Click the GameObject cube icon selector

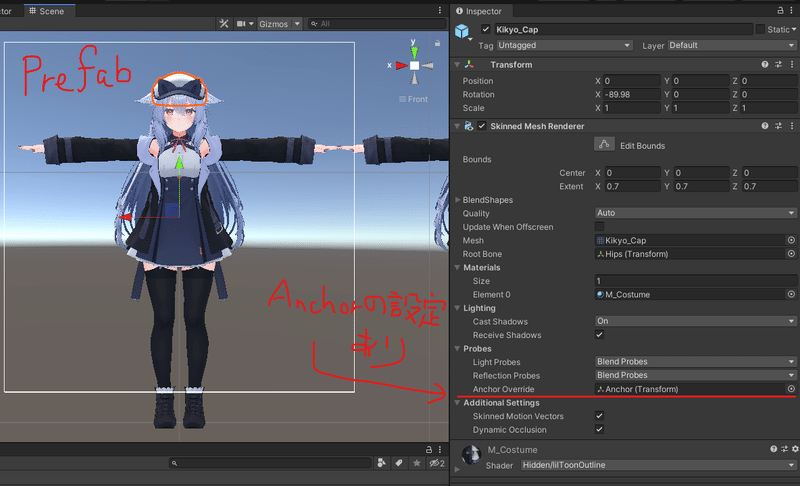(462, 32)
